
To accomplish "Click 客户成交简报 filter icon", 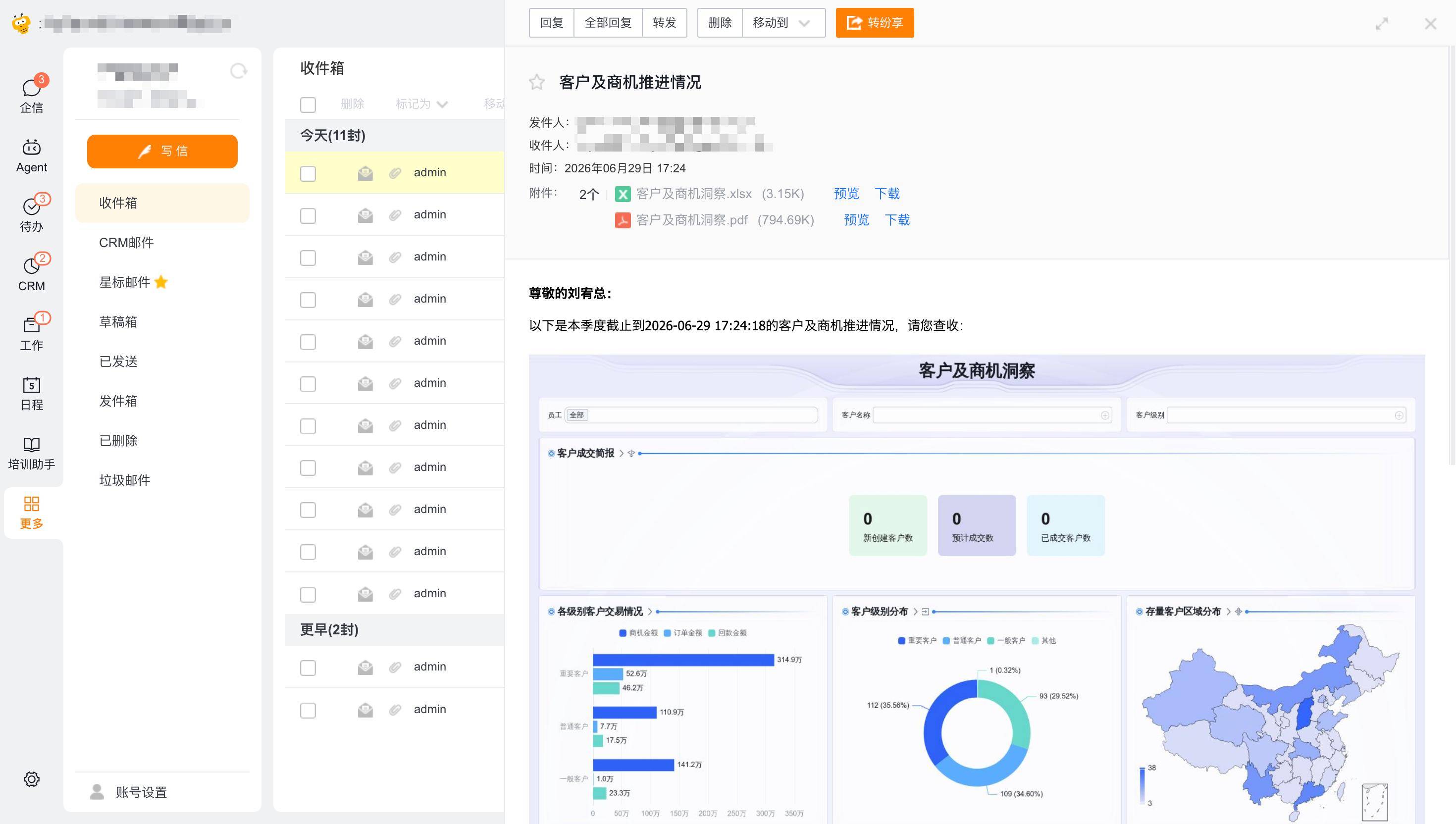I will coord(631,453).
